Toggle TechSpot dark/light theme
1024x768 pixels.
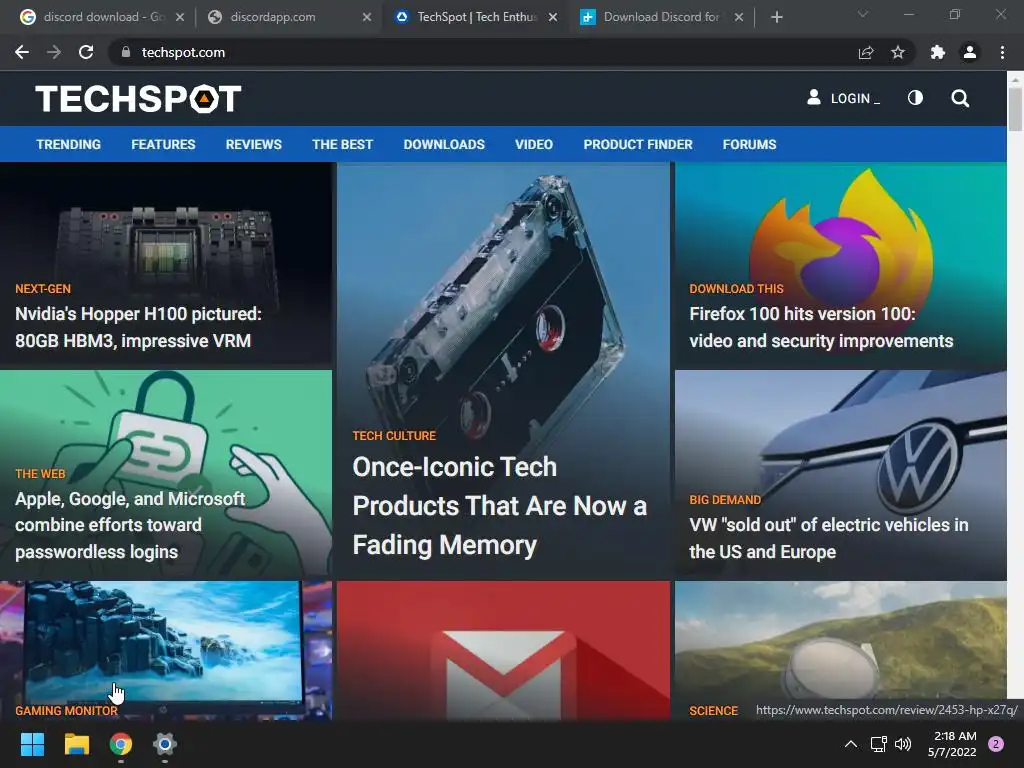(x=916, y=98)
